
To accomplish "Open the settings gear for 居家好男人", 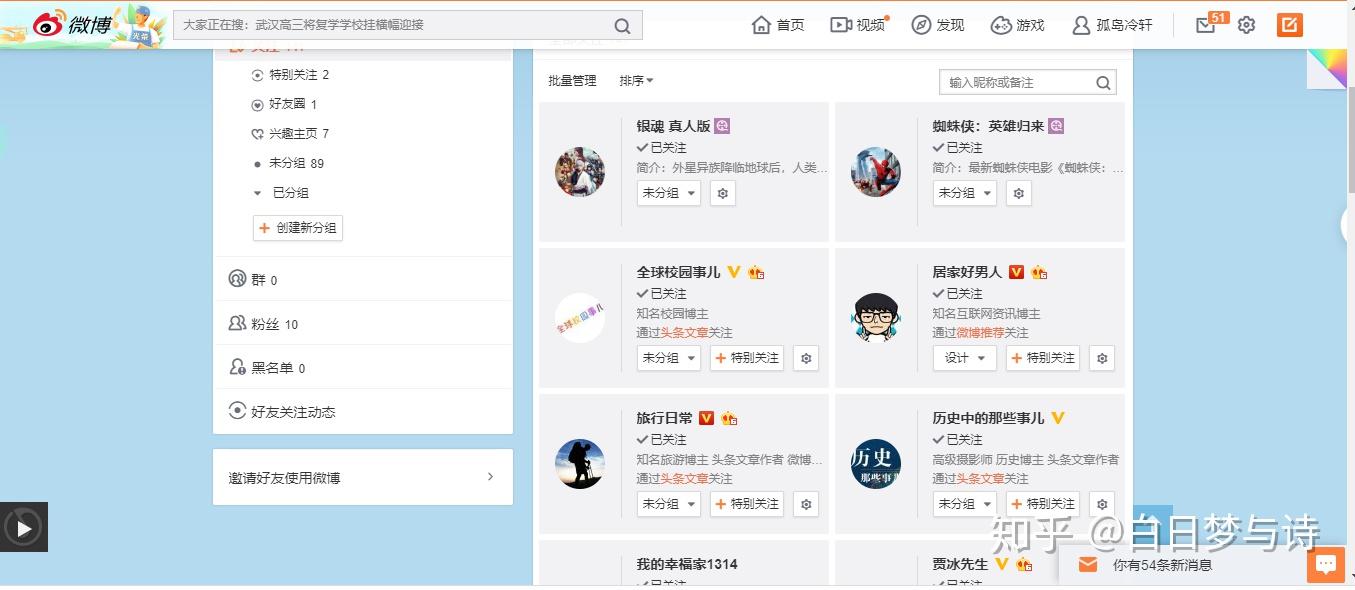I will (x=1102, y=358).
